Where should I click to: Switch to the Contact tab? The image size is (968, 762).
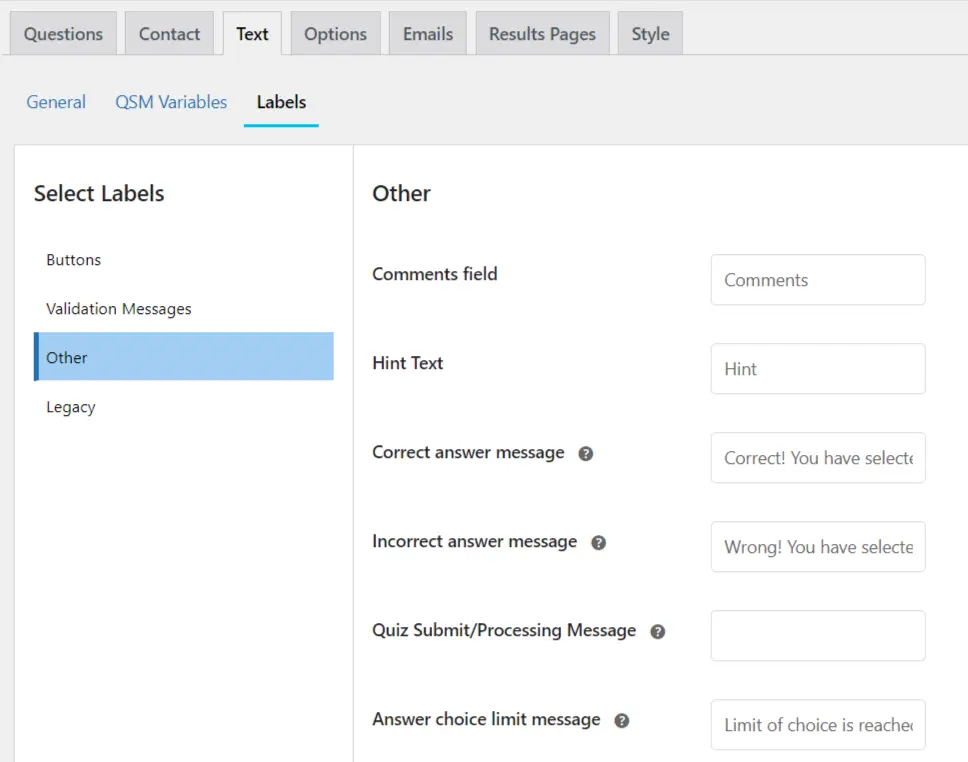169,34
